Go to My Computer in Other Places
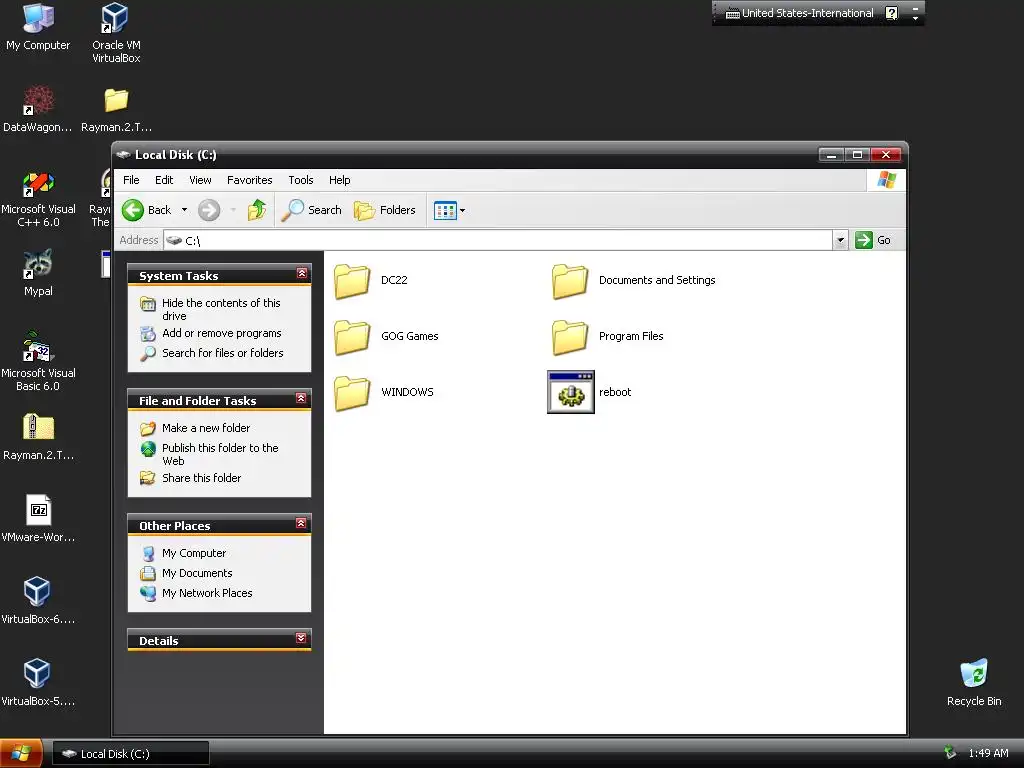1024x768 pixels. (193, 553)
